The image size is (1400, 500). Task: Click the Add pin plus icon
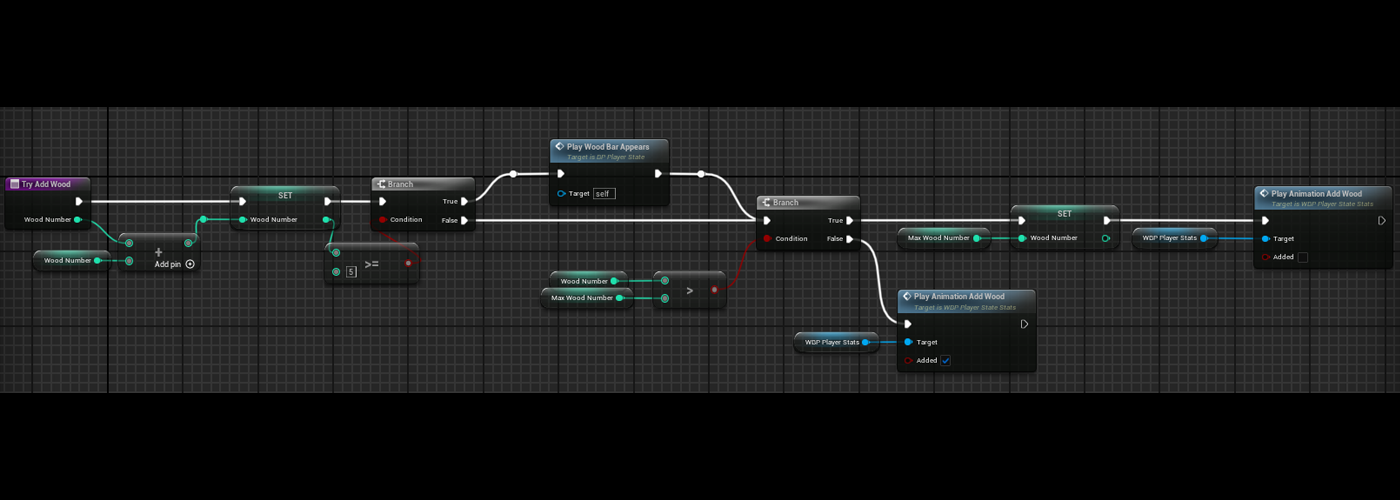pos(190,264)
